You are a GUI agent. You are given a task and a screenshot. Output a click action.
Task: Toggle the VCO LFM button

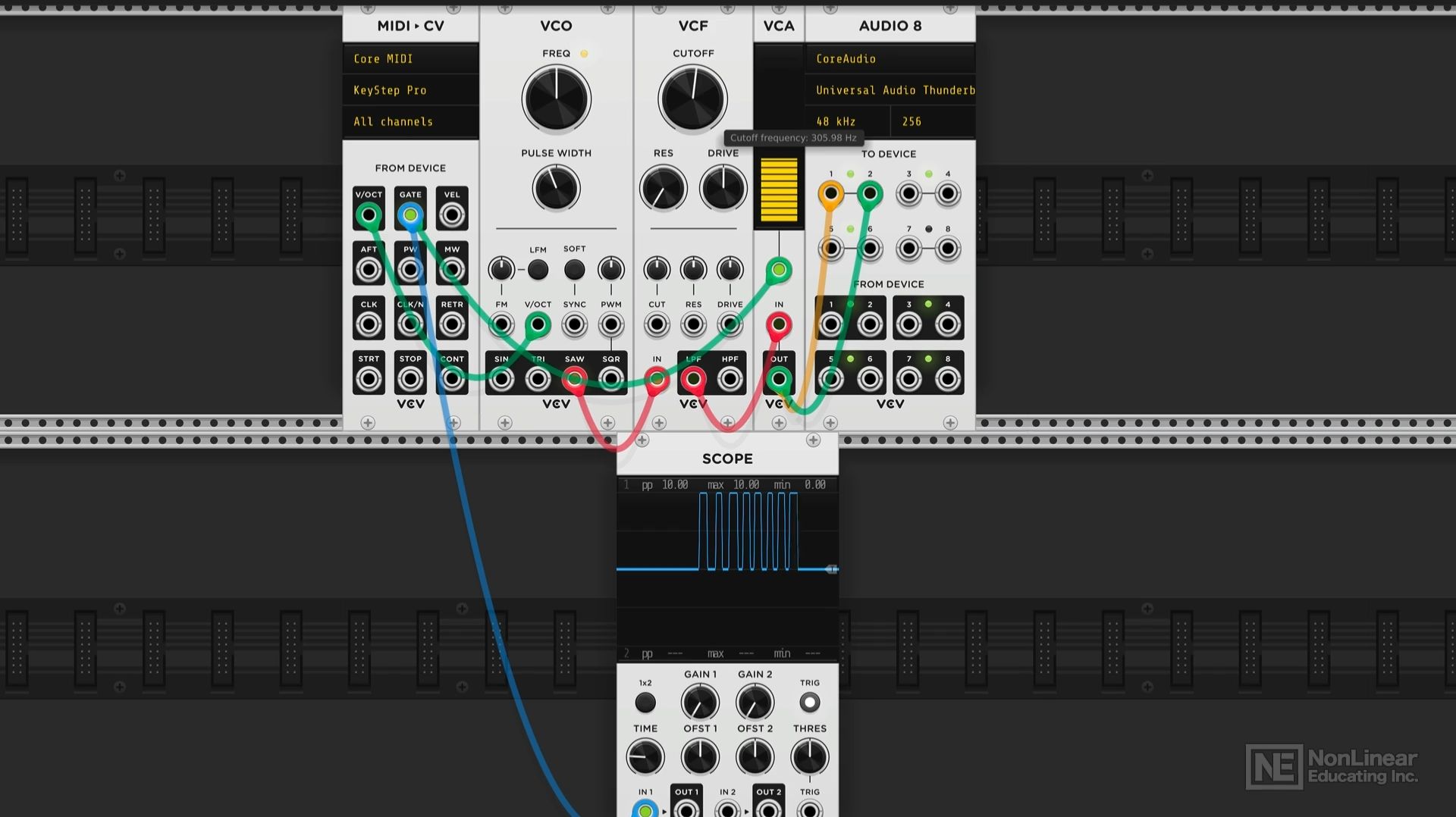pos(538,269)
